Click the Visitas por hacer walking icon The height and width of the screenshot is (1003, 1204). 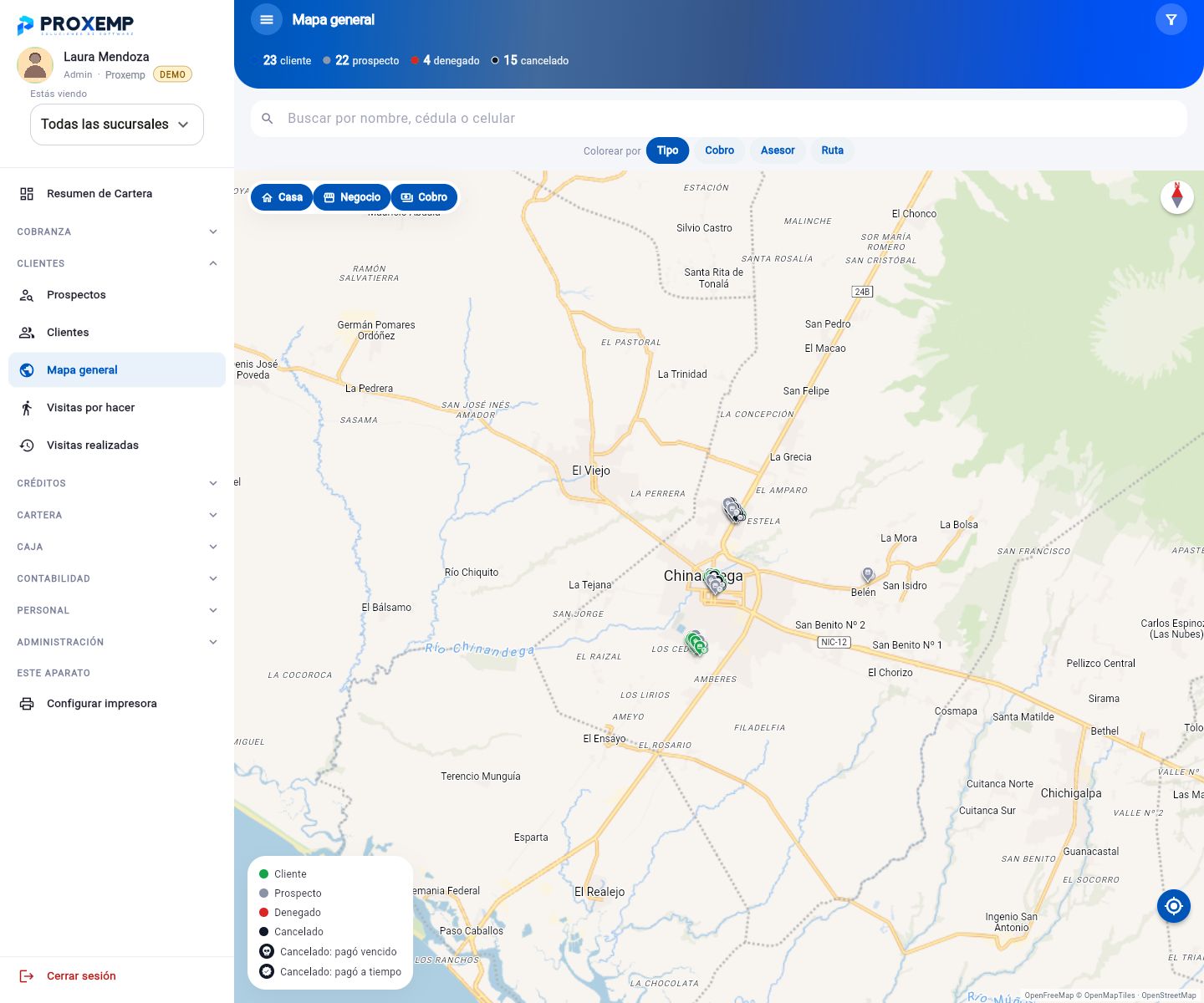[27, 408]
